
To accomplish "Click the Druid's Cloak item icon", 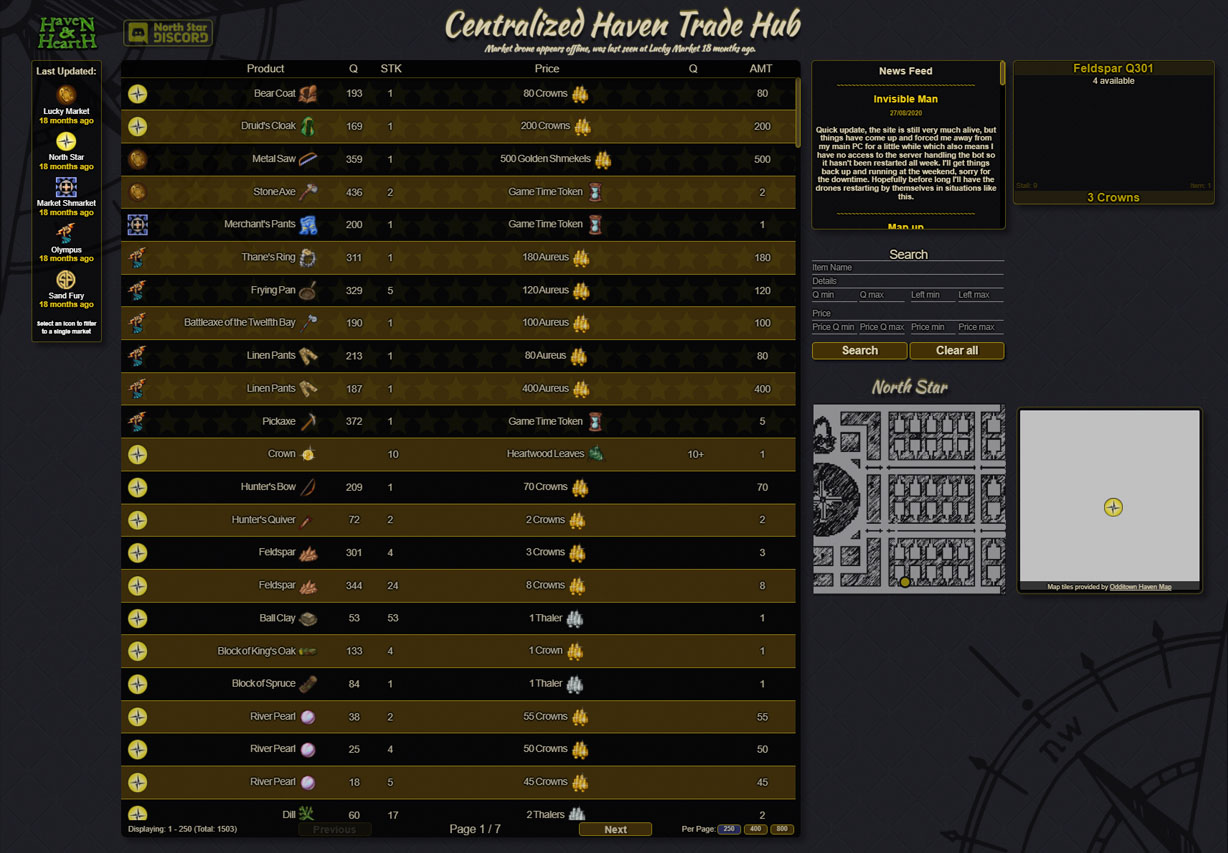I will point(309,127).
